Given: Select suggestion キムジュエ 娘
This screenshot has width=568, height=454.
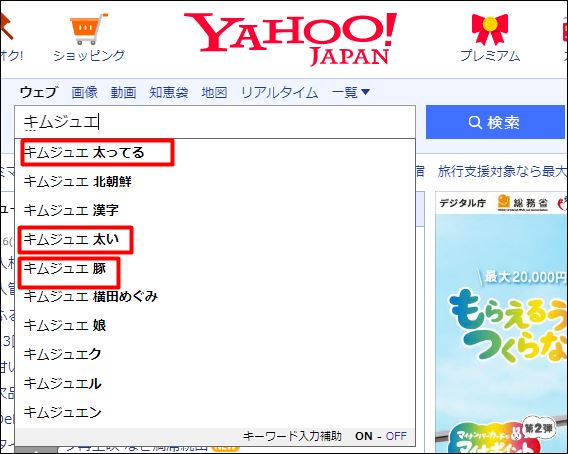Looking at the screenshot, I should pyautogui.click(x=215, y=325).
